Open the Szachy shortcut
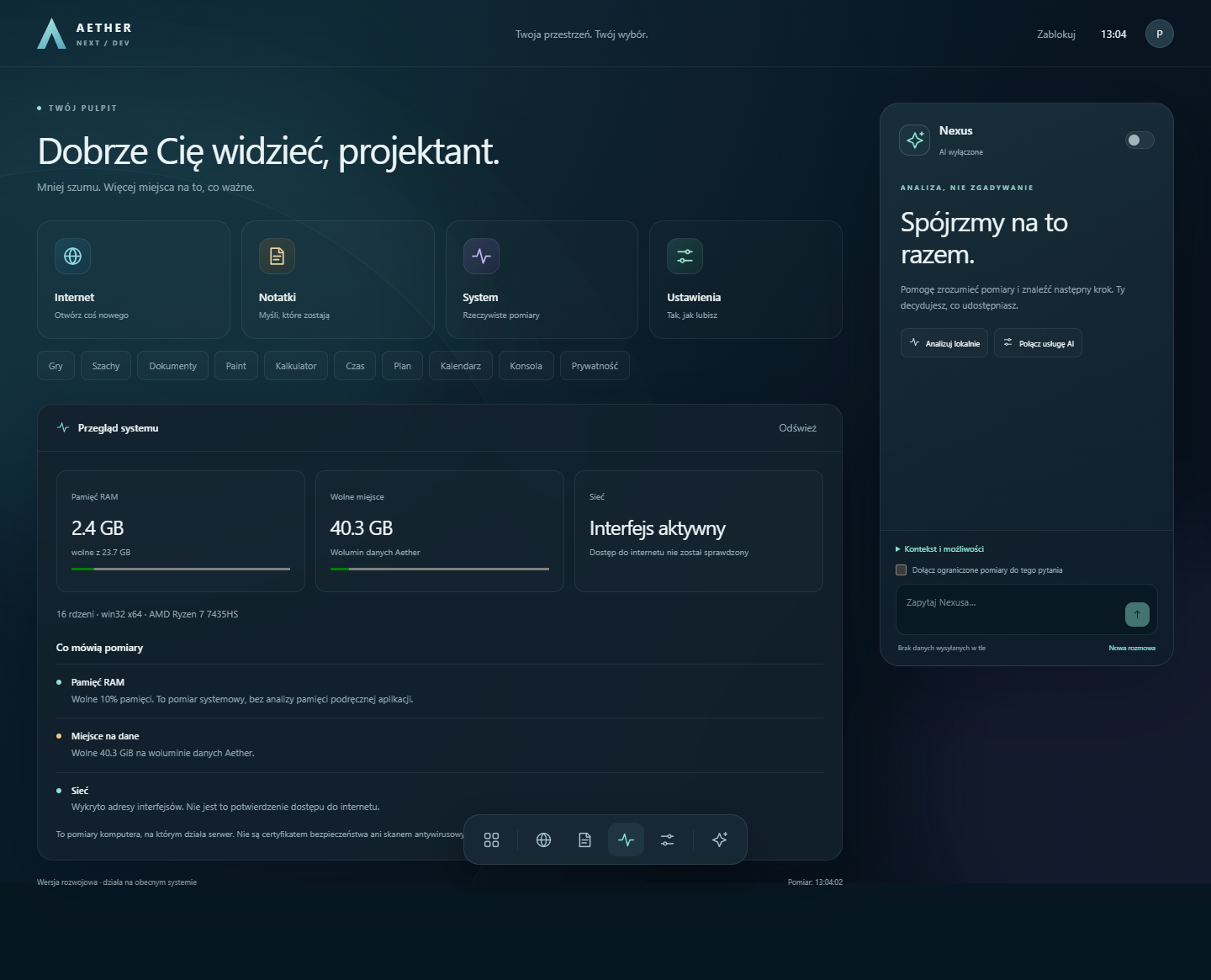This screenshot has height=980, width=1211. (106, 366)
